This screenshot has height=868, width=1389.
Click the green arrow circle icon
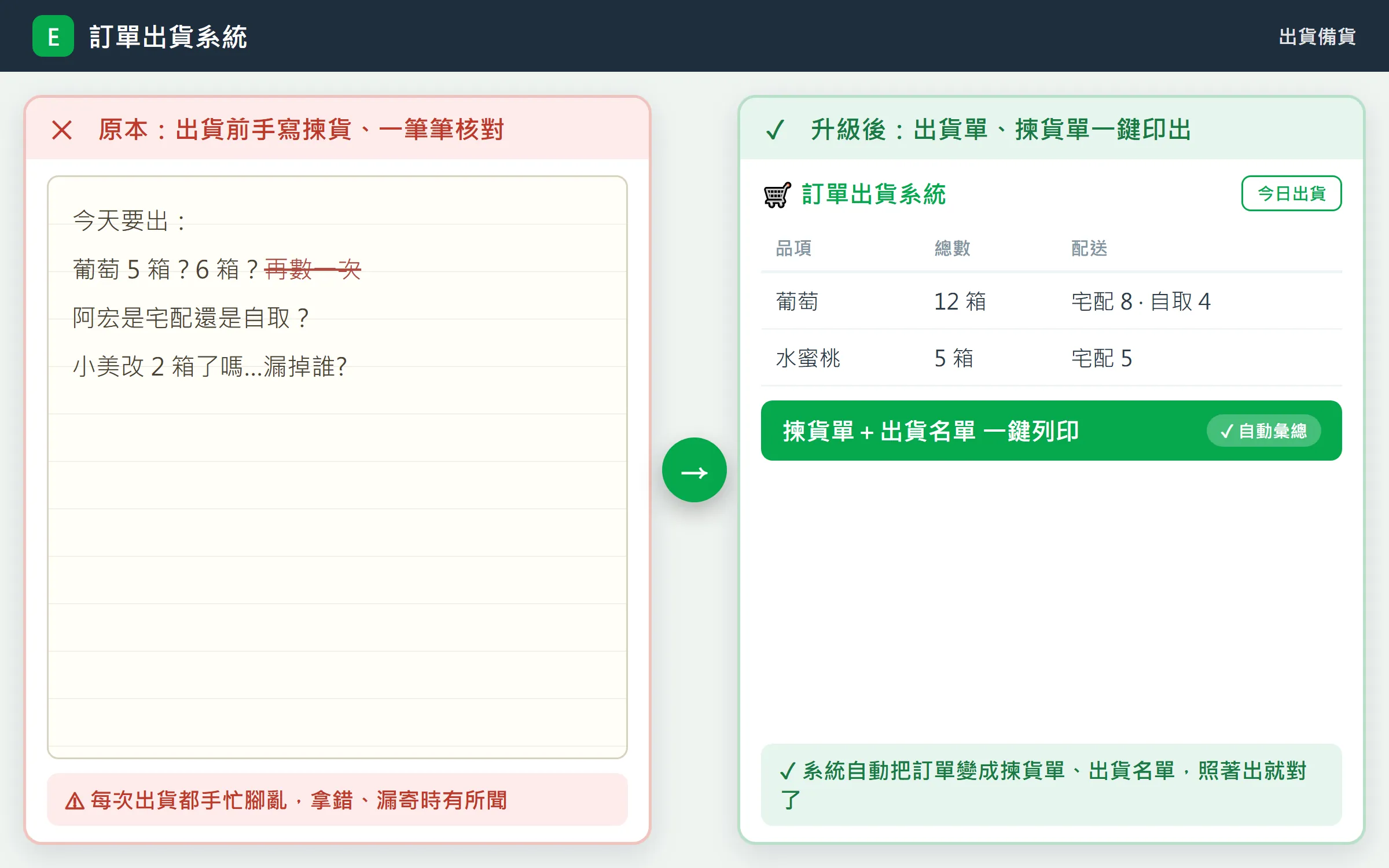694,470
